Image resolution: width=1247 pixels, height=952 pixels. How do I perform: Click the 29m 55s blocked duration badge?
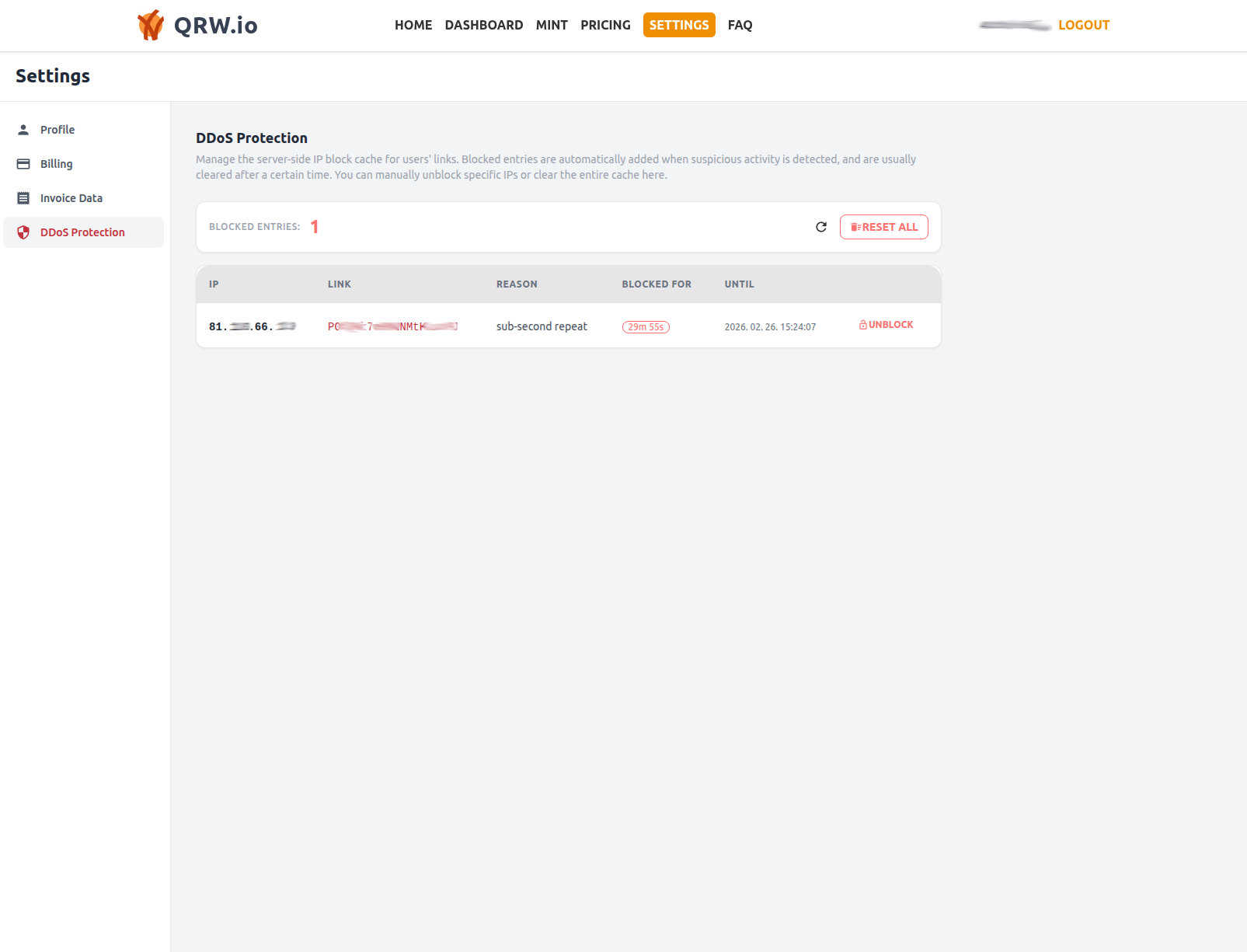coord(646,327)
